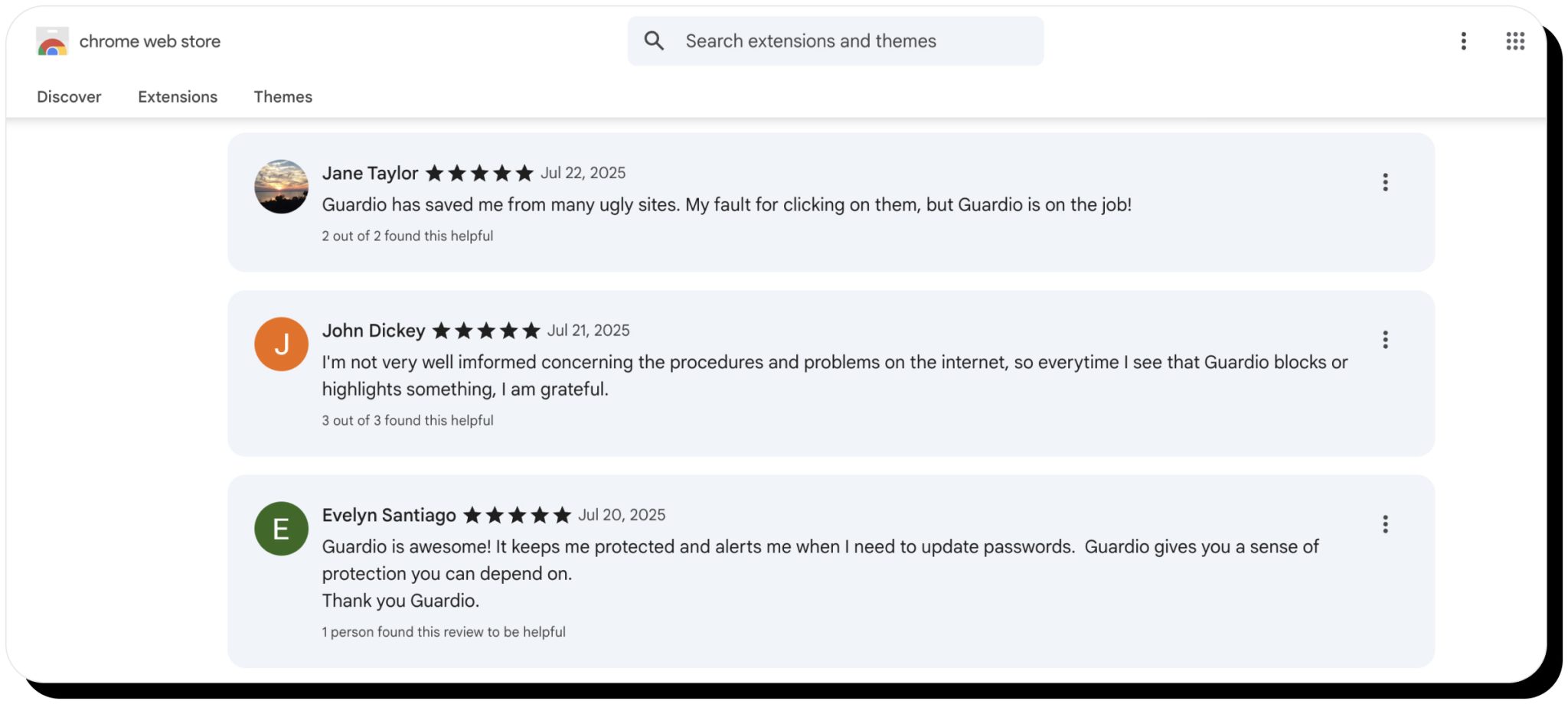Click John Dickey's orange J avatar
Image resolution: width=1568 pixels, height=704 pixels.
[x=281, y=344]
